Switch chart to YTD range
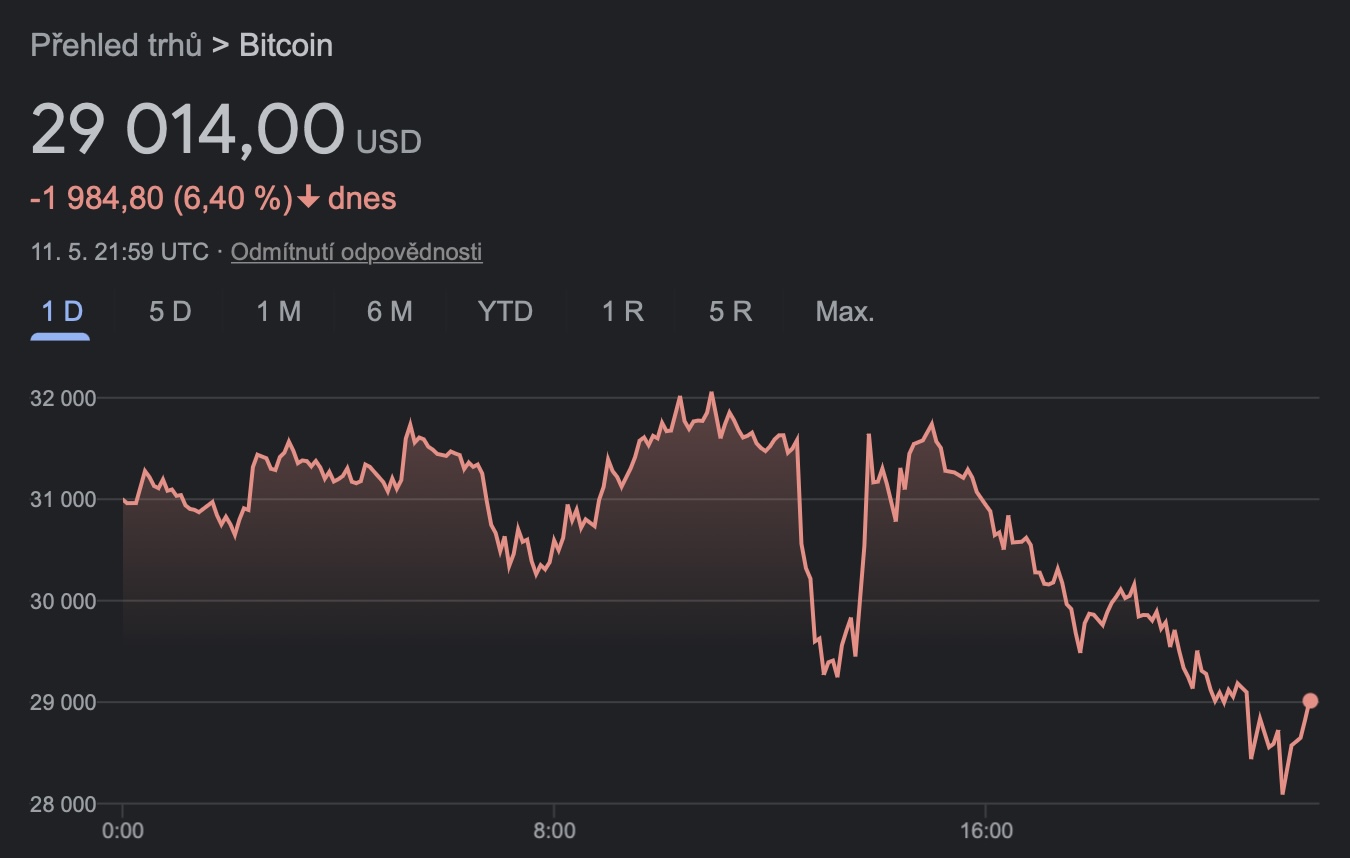1350x858 pixels. [x=505, y=311]
